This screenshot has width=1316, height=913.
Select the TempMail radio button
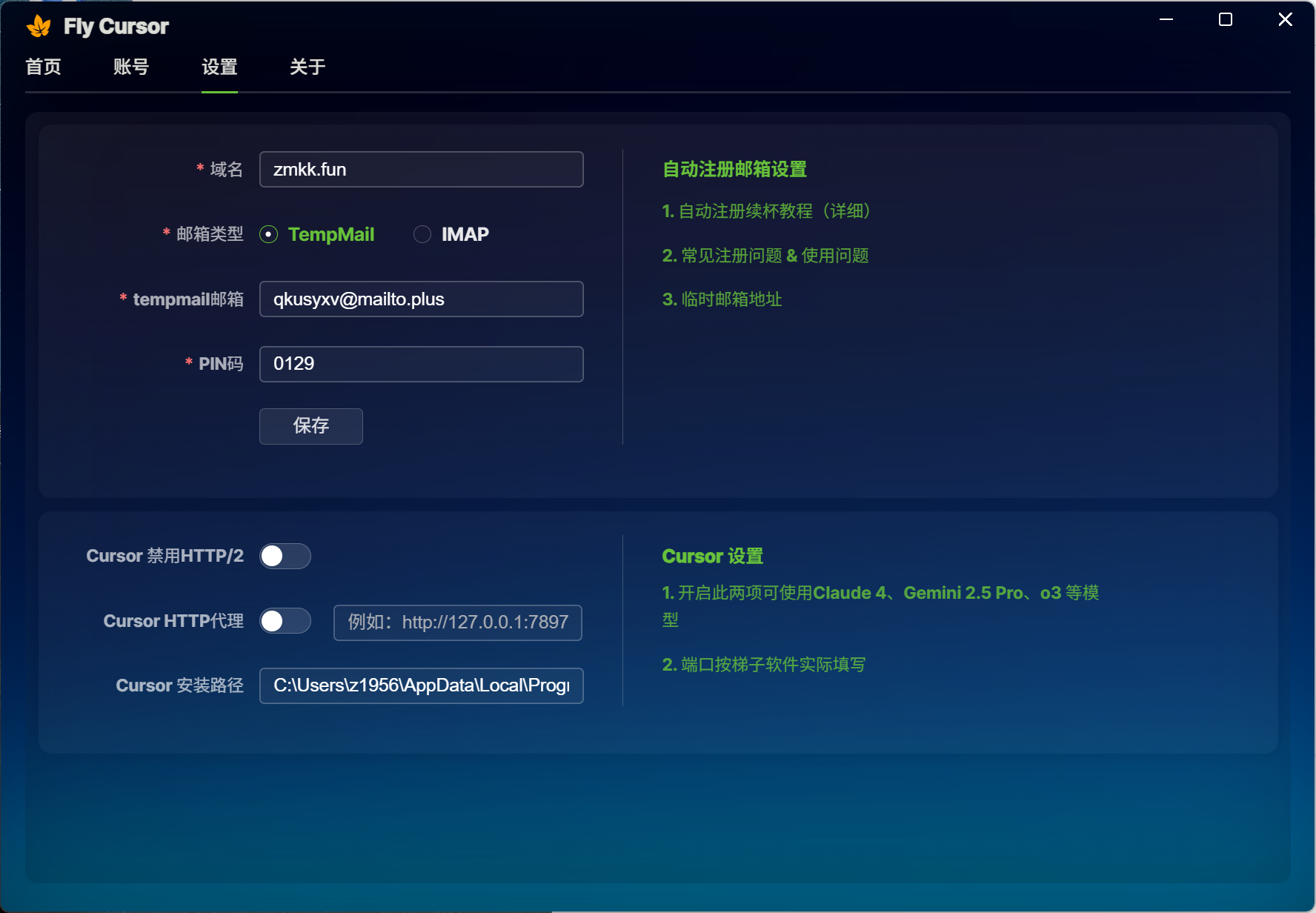268,234
